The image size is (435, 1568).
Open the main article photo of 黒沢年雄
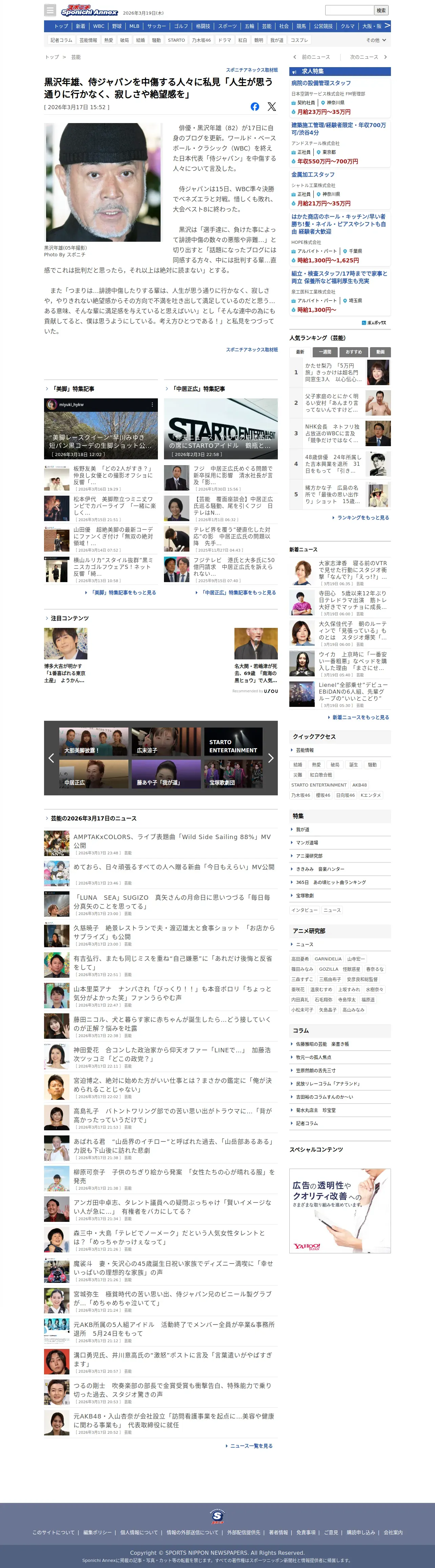click(x=103, y=183)
